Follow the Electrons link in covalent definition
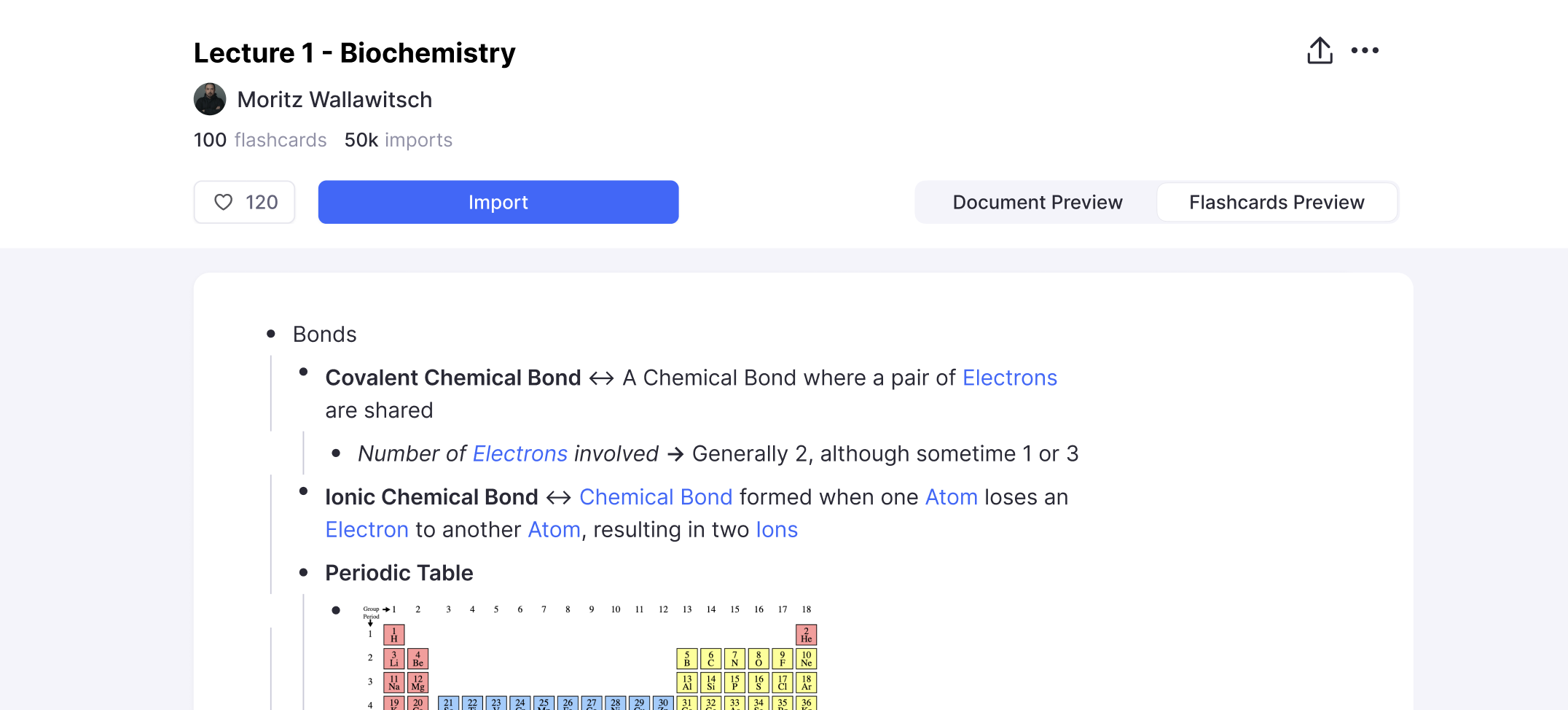This screenshot has width=1568, height=710. click(x=1009, y=378)
